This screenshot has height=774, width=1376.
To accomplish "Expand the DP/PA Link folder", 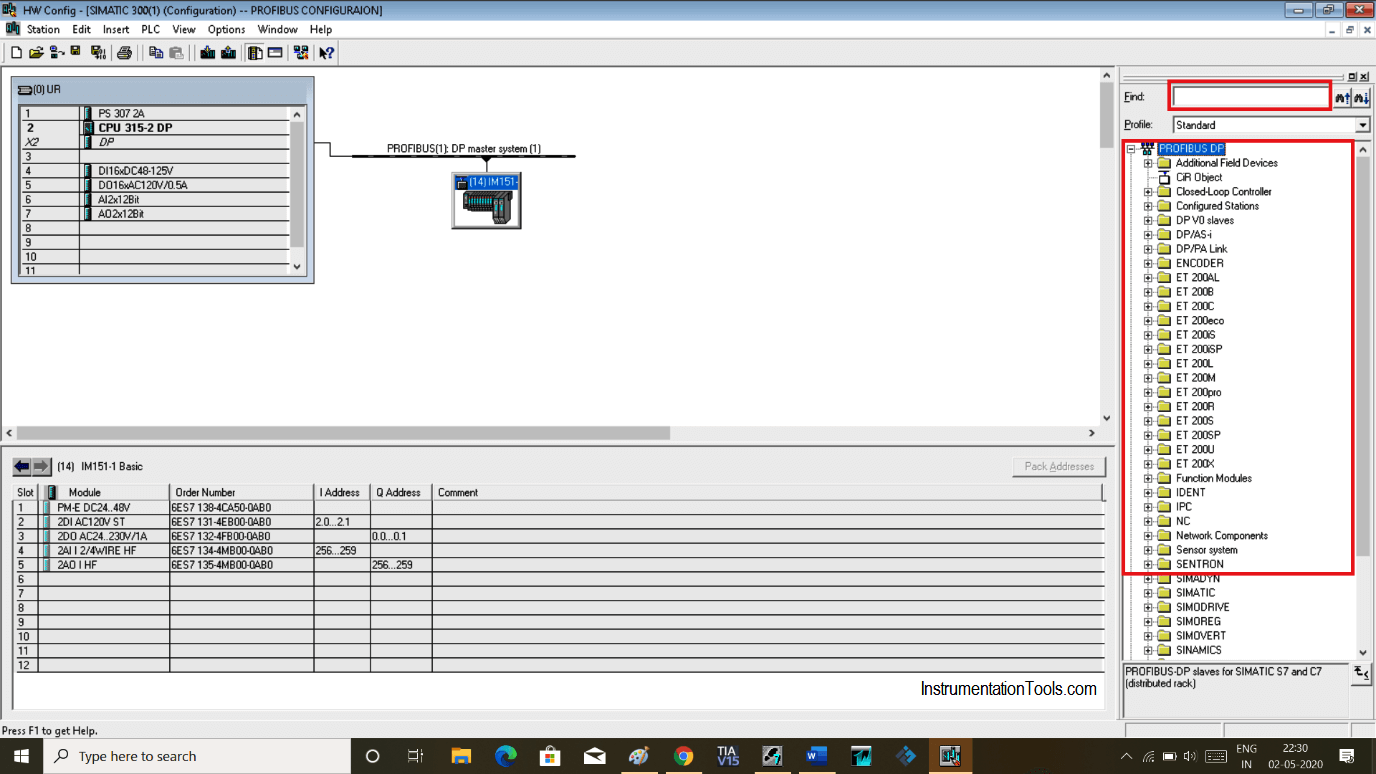I will click(x=1149, y=249).
